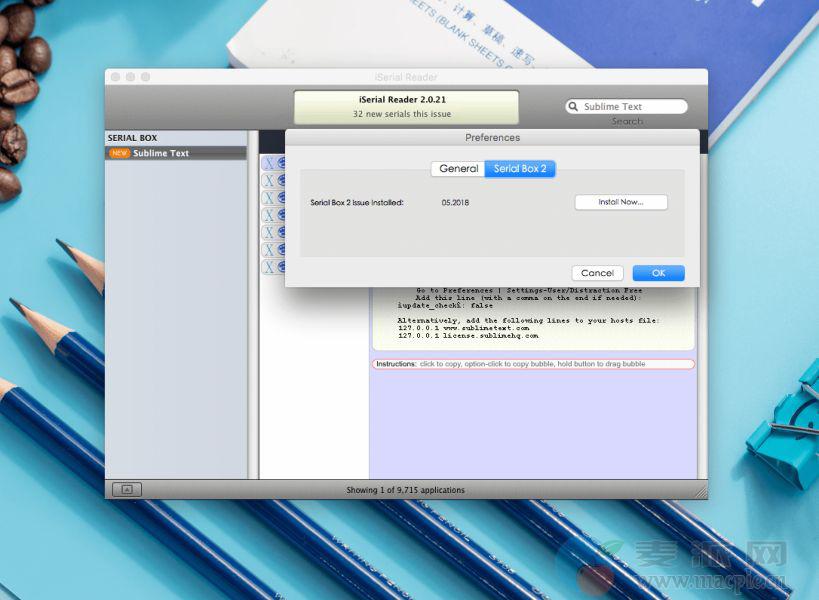Click the iSerial Reader 2.0.21 info display
819x600 pixels.
[406, 107]
